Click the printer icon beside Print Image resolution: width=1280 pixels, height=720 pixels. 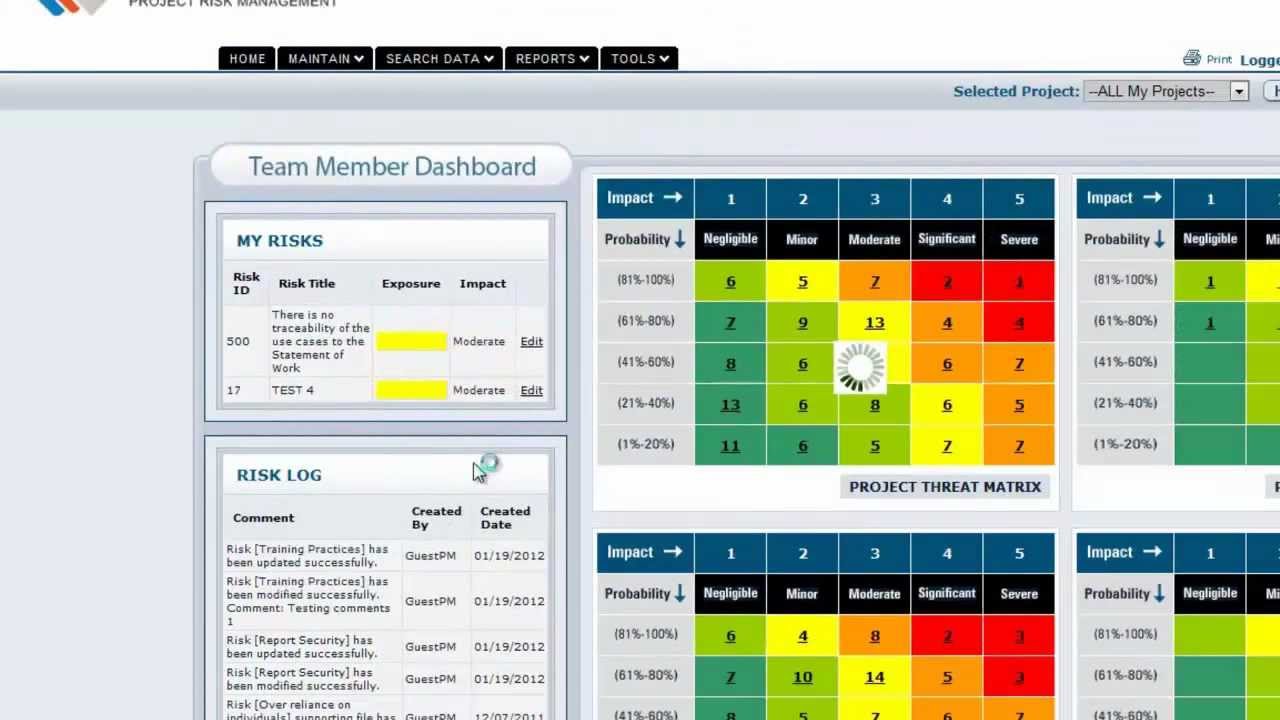(x=1191, y=58)
